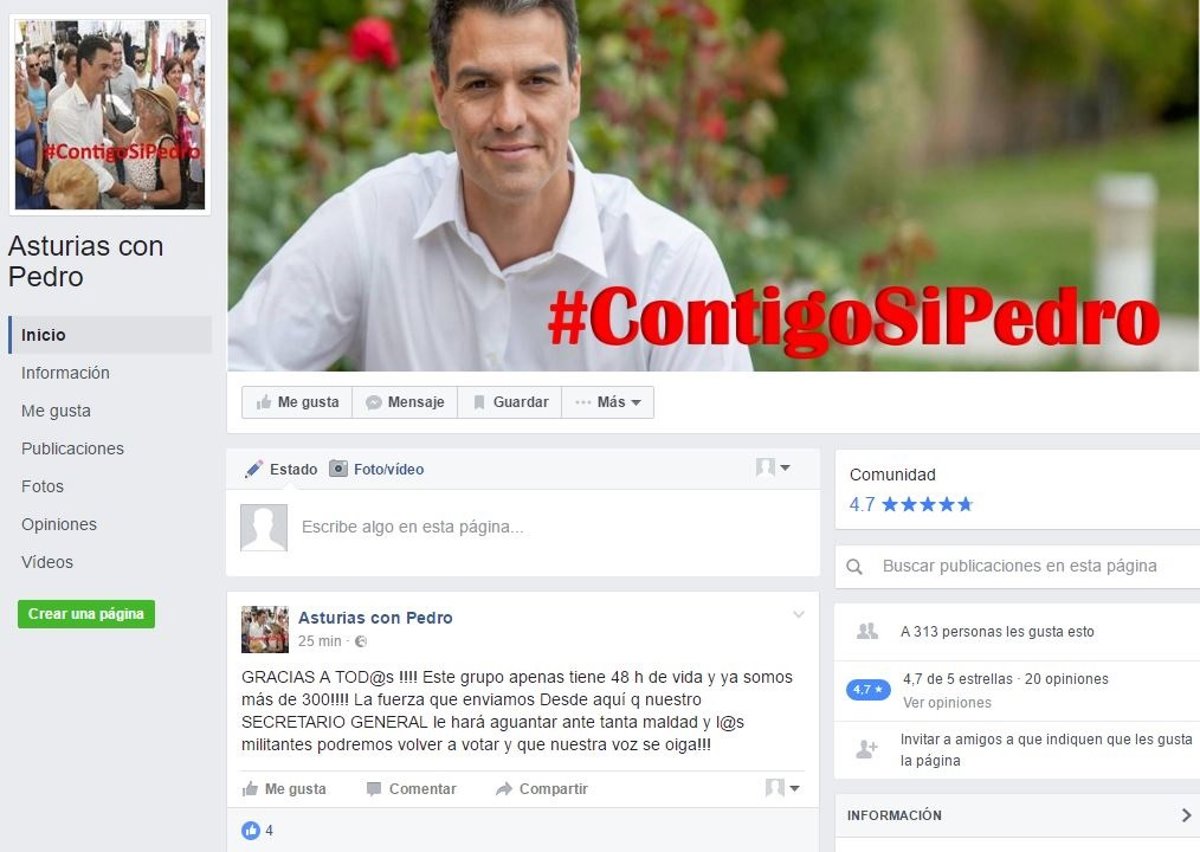1200x852 pixels.
Task: Click the search magnifier icon
Action: (x=855, y=567)
